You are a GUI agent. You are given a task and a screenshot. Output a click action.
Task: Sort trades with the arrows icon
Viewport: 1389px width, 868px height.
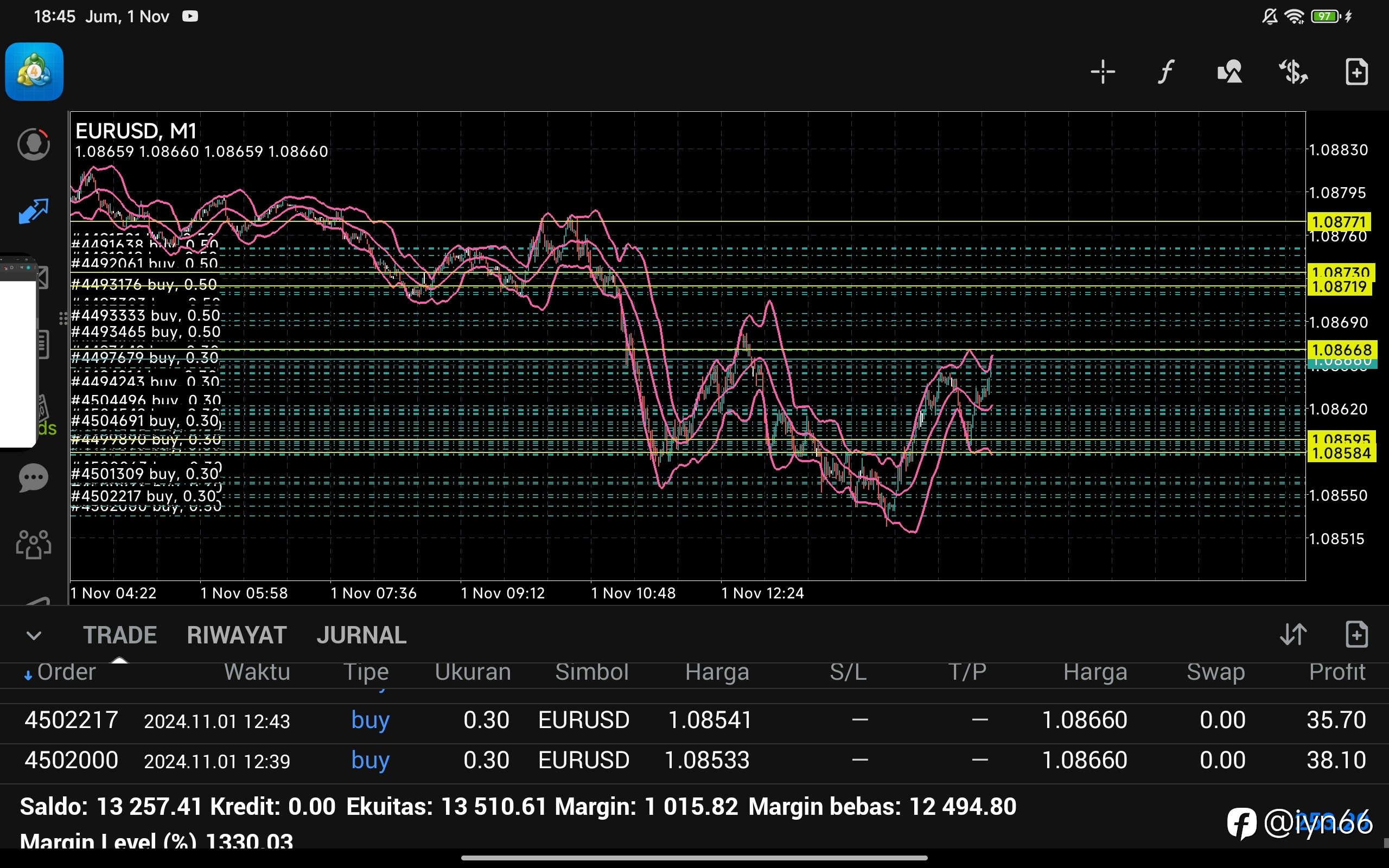(x=1293, y=635)
